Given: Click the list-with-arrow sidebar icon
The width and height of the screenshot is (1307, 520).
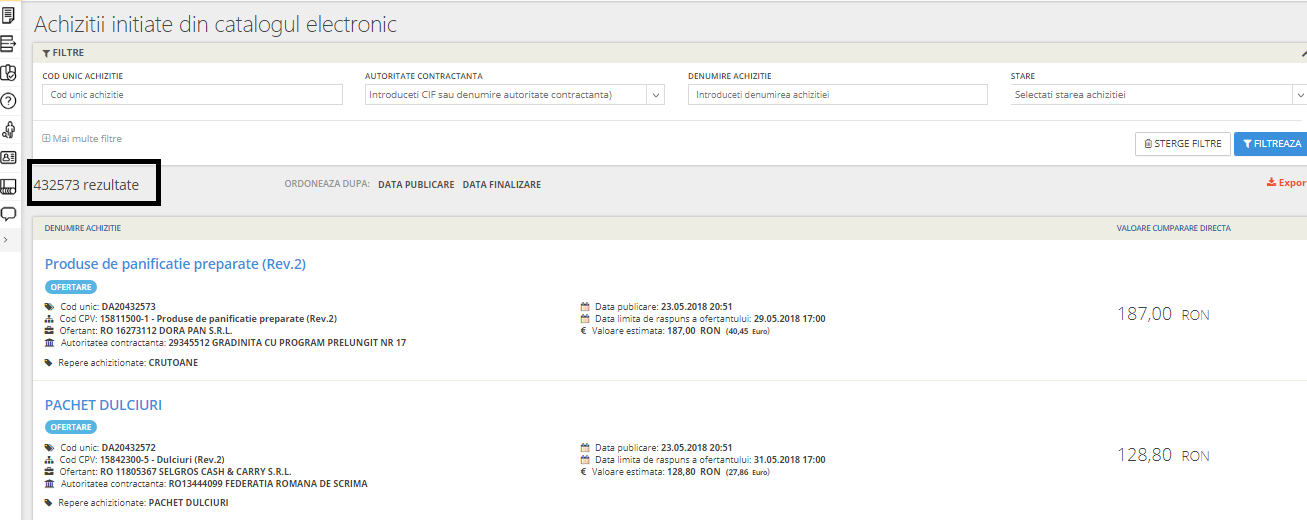Looking at the screenshot, I should click(x=9, y=43).
